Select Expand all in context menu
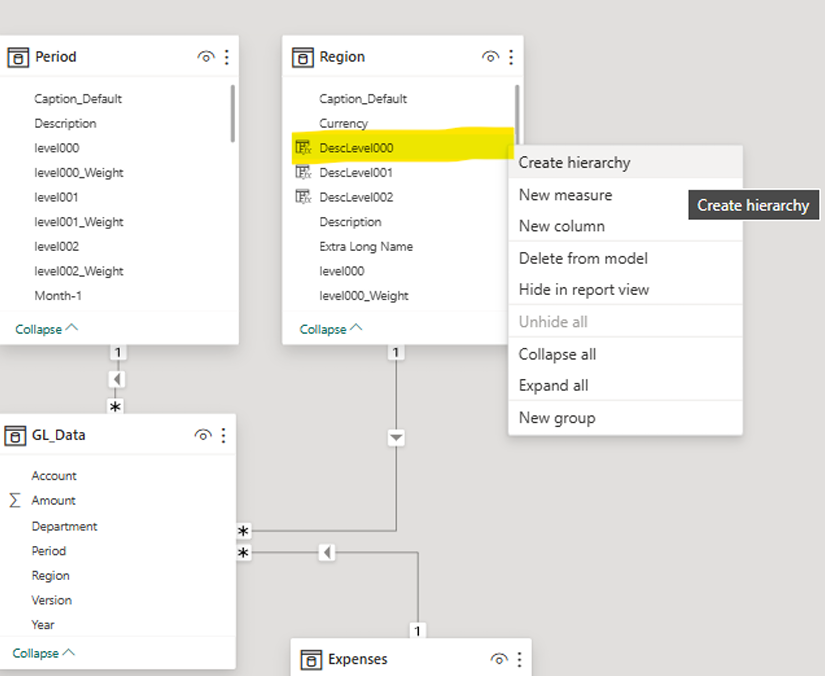828x676 pixels. (x=625, y=386)
